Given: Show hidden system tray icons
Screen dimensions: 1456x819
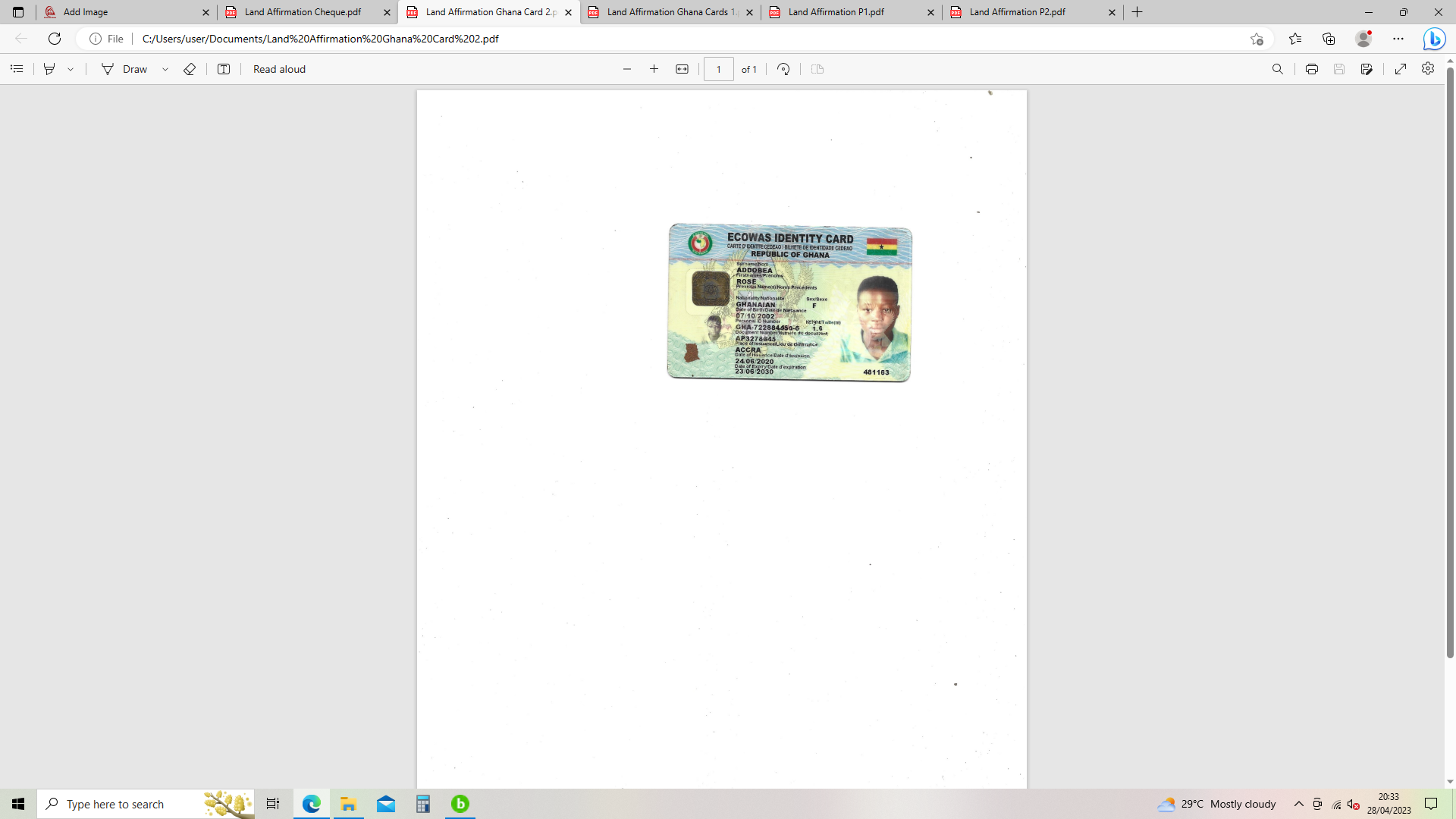Looking at the screenshot, I should pos(1299,804).
